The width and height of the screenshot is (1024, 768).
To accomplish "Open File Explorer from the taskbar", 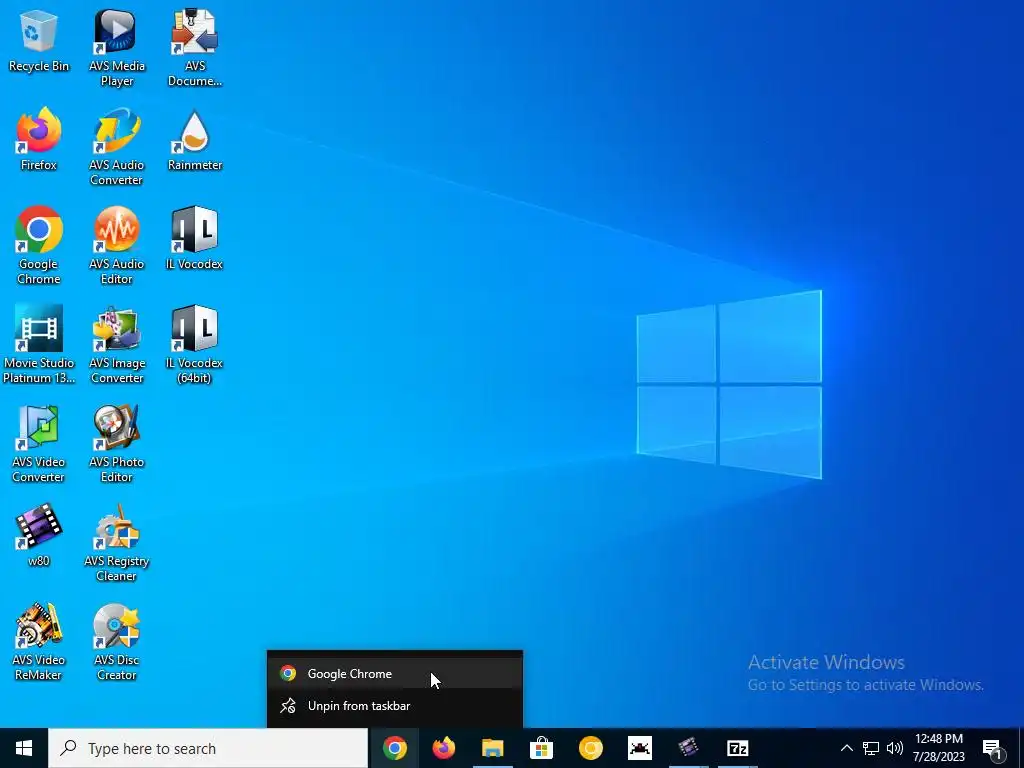I will point(492,748).
